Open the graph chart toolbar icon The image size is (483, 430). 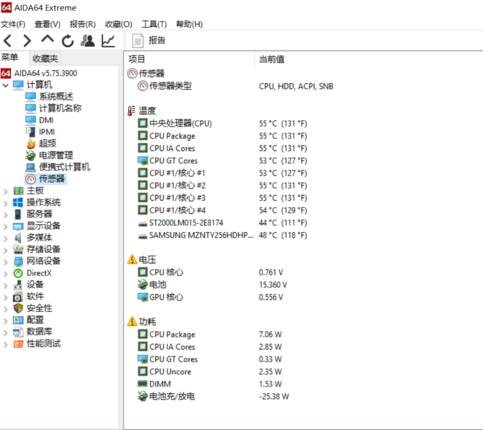click(x=108, y=41)
